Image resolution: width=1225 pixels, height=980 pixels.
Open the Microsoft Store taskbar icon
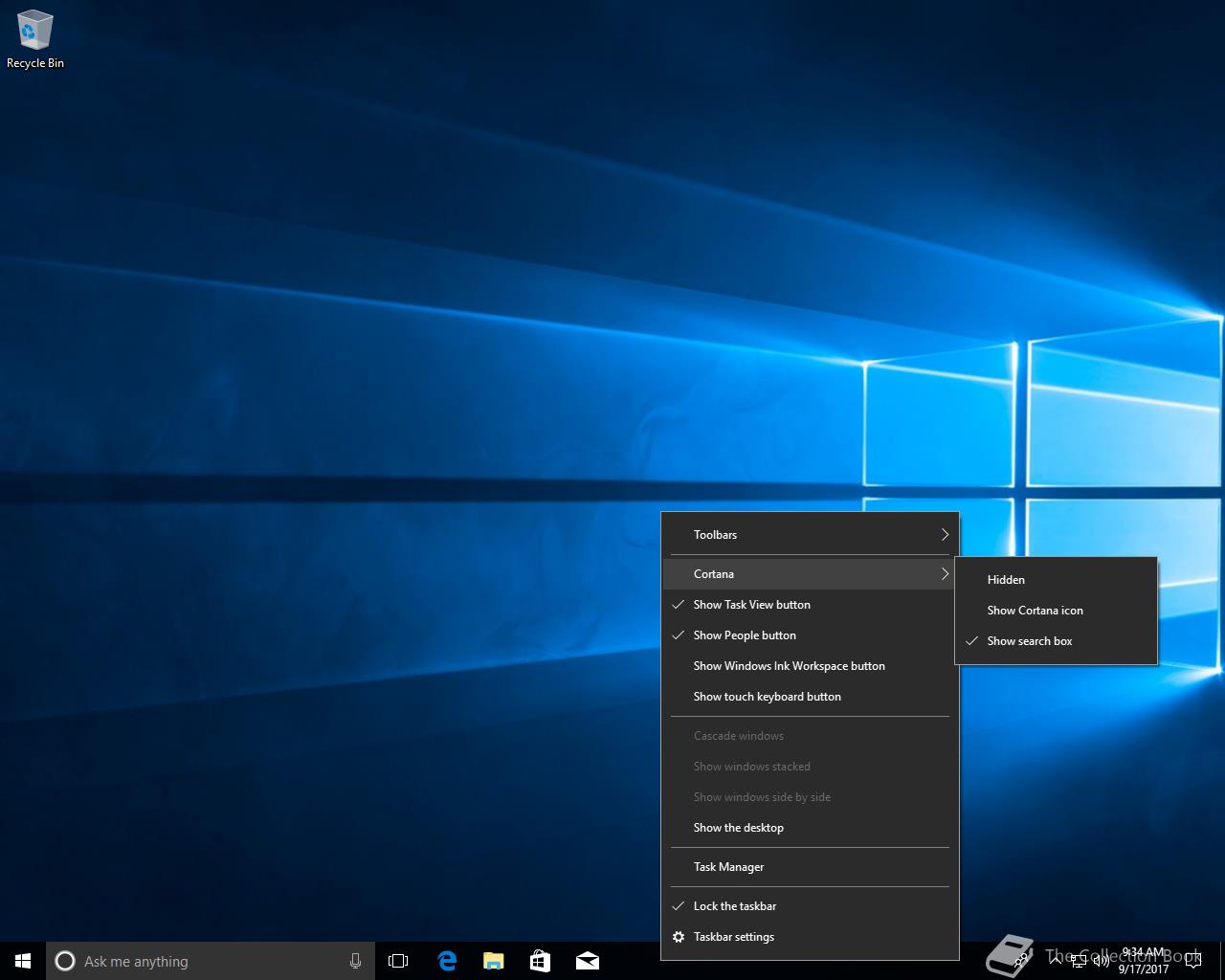point(540,961)
